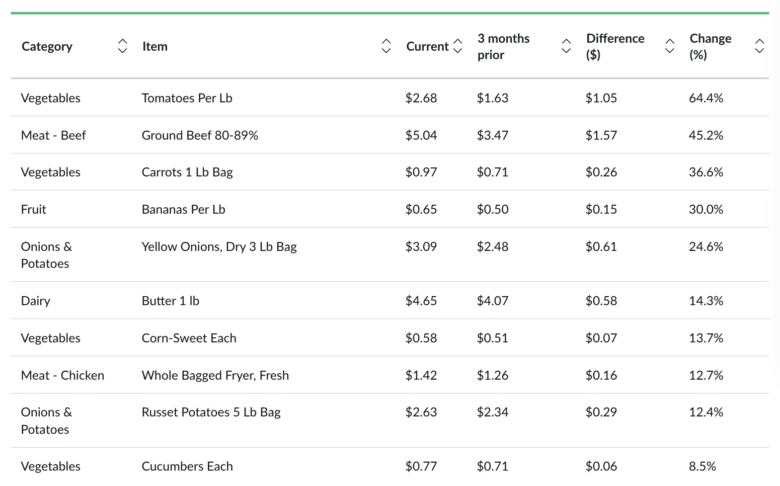
Task: Click the 64.4% change value
Action: click(706, 98)
